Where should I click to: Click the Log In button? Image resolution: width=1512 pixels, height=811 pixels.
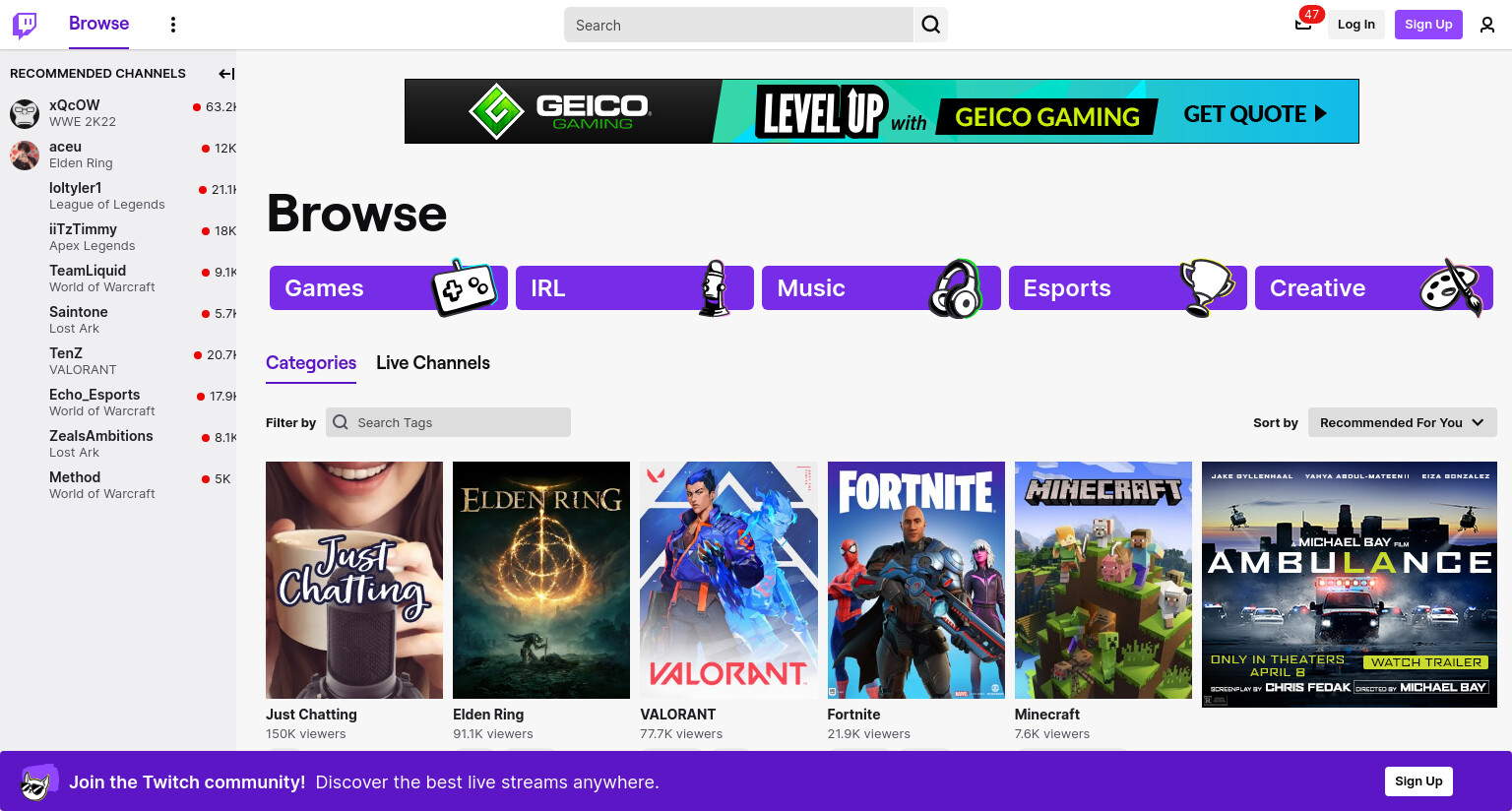pyautogui.click(x=1356, y=25)
